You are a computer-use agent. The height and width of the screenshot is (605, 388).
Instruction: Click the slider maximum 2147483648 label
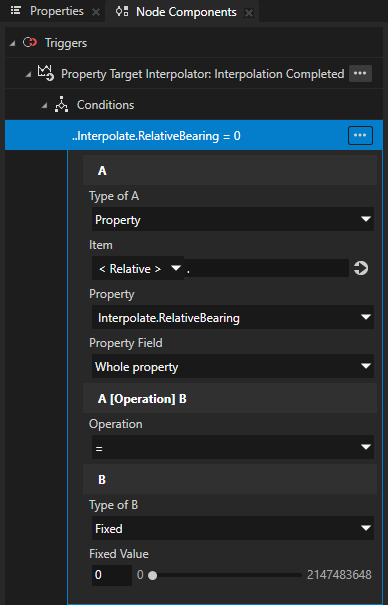339,575
